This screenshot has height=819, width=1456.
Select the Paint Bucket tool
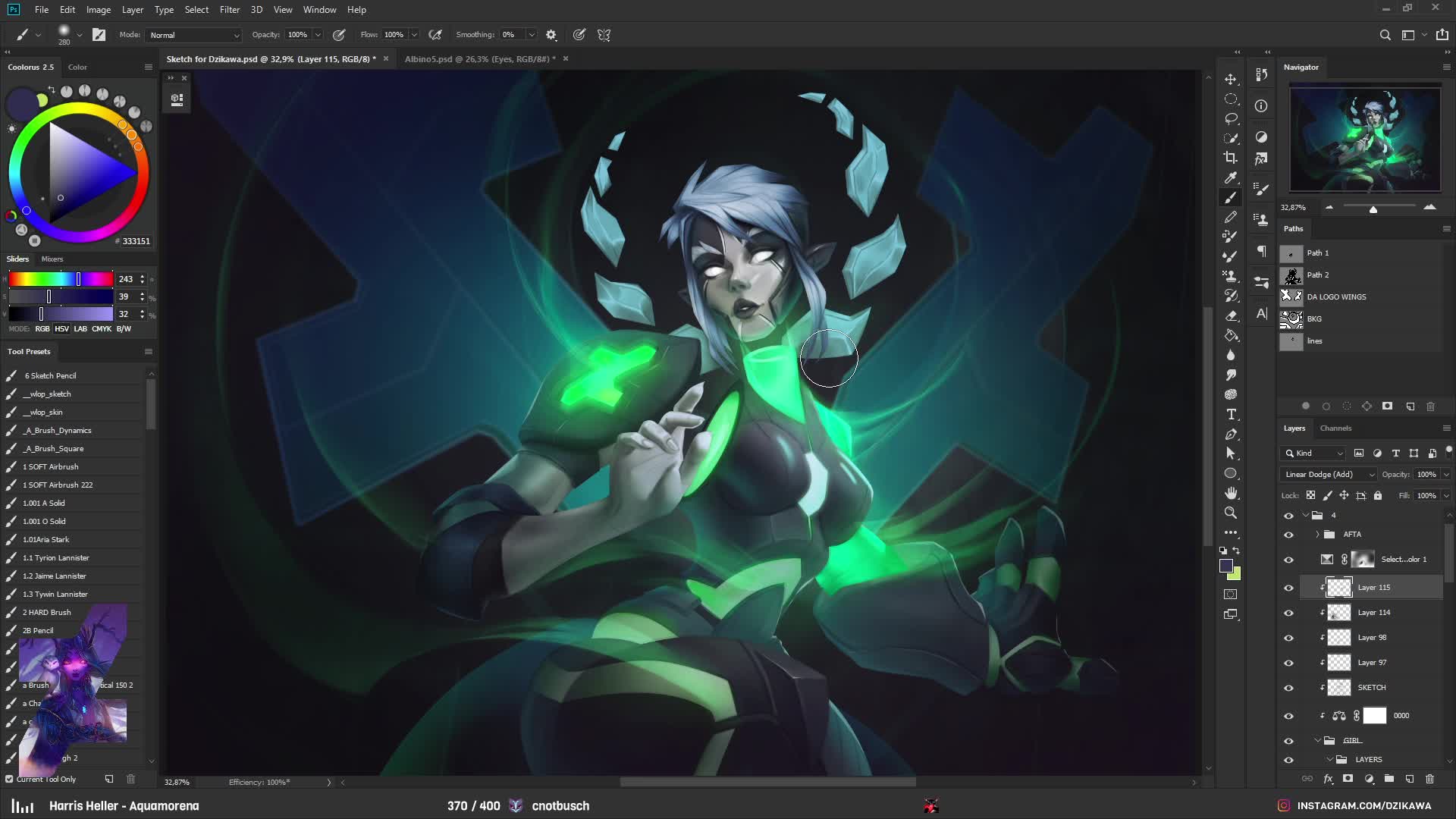click(x=1231, y=335)
